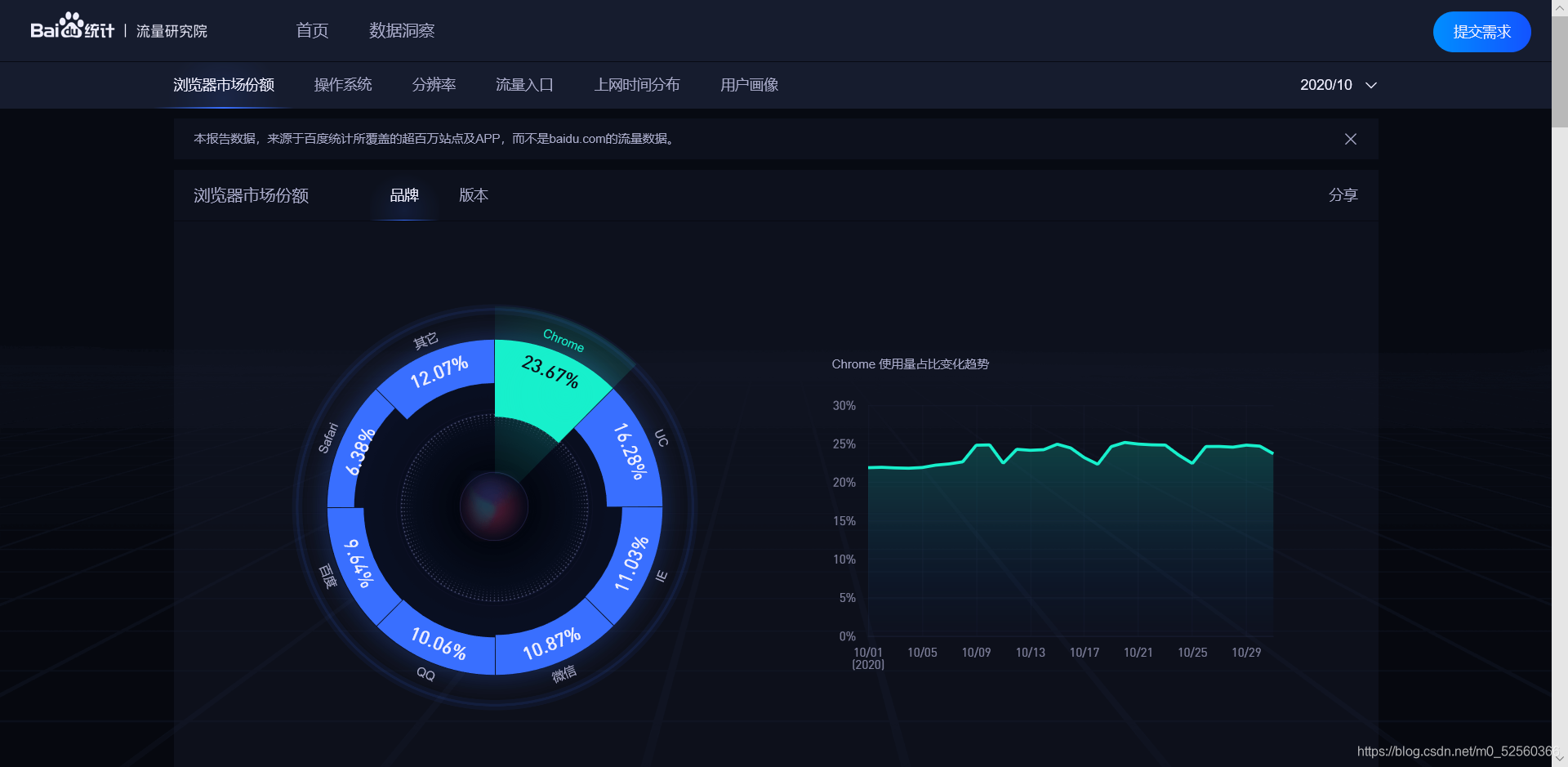The width and height of the screenshot is (1568, 767).
Task: Select the 百度 9.64% donut segment
Action: (358, 564)
